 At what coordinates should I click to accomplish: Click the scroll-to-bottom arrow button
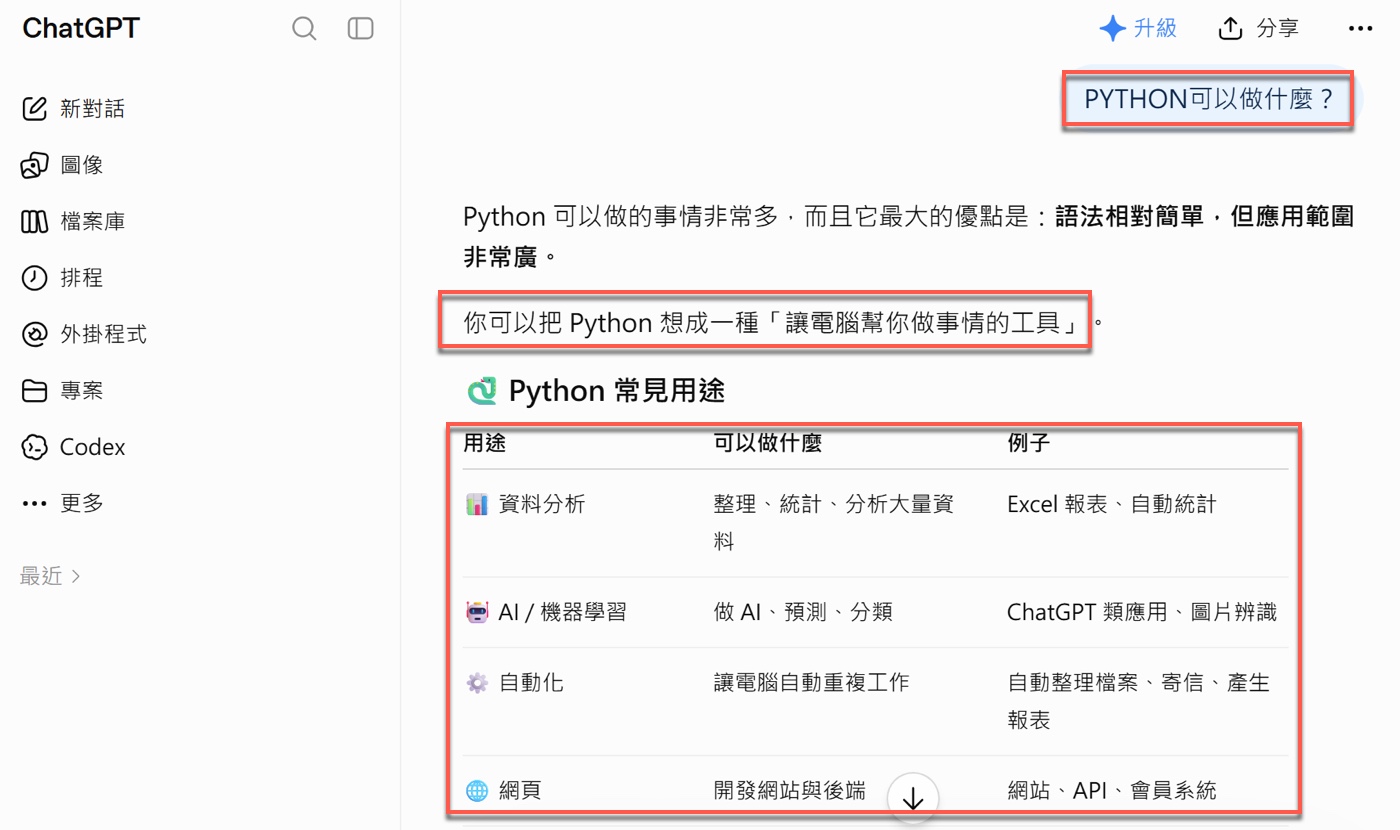point(912,798)
